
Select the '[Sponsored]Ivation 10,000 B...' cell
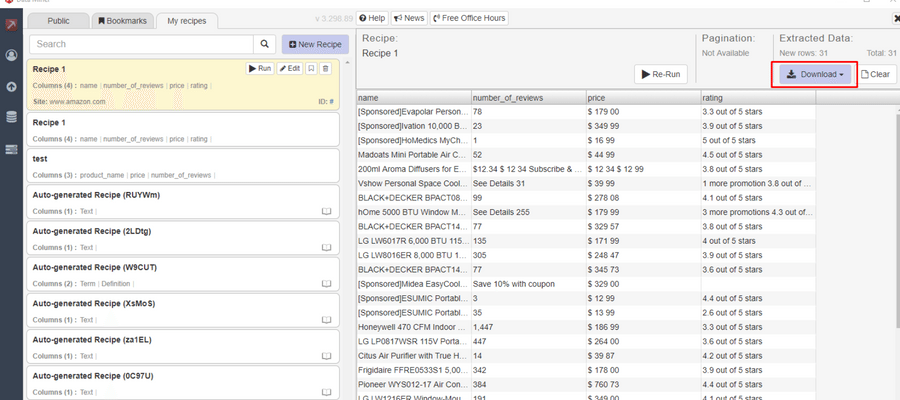414,126
